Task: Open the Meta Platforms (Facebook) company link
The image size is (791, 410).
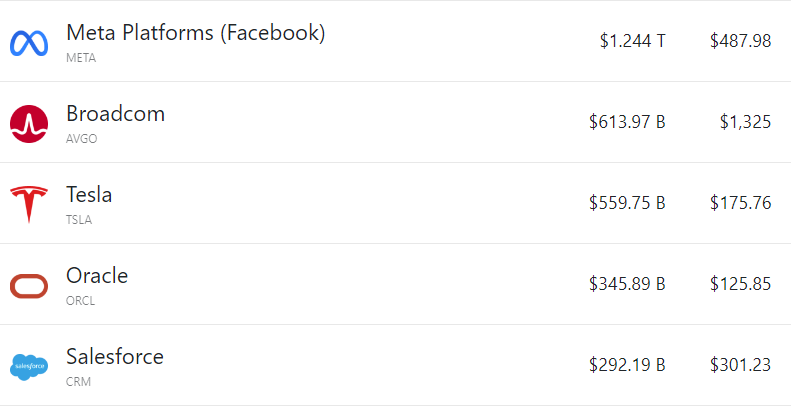Action: (195, 32)
